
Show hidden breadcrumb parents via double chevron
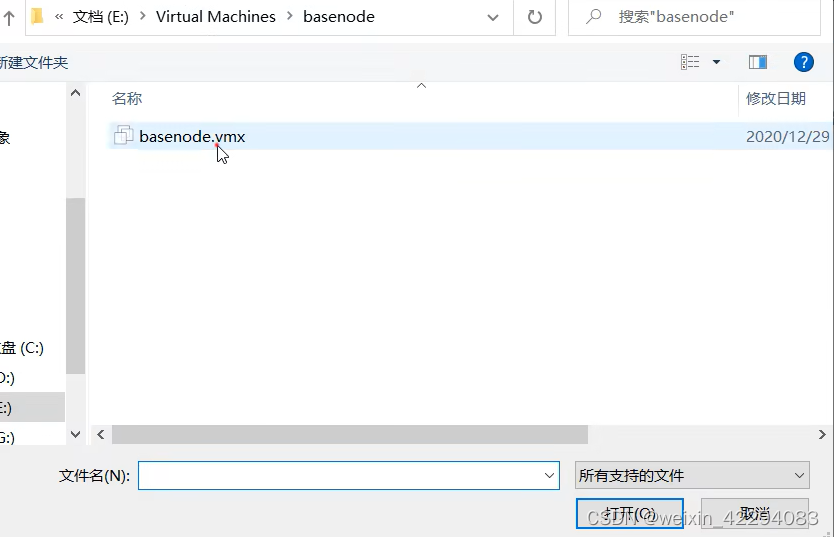[x=59, y=17]
